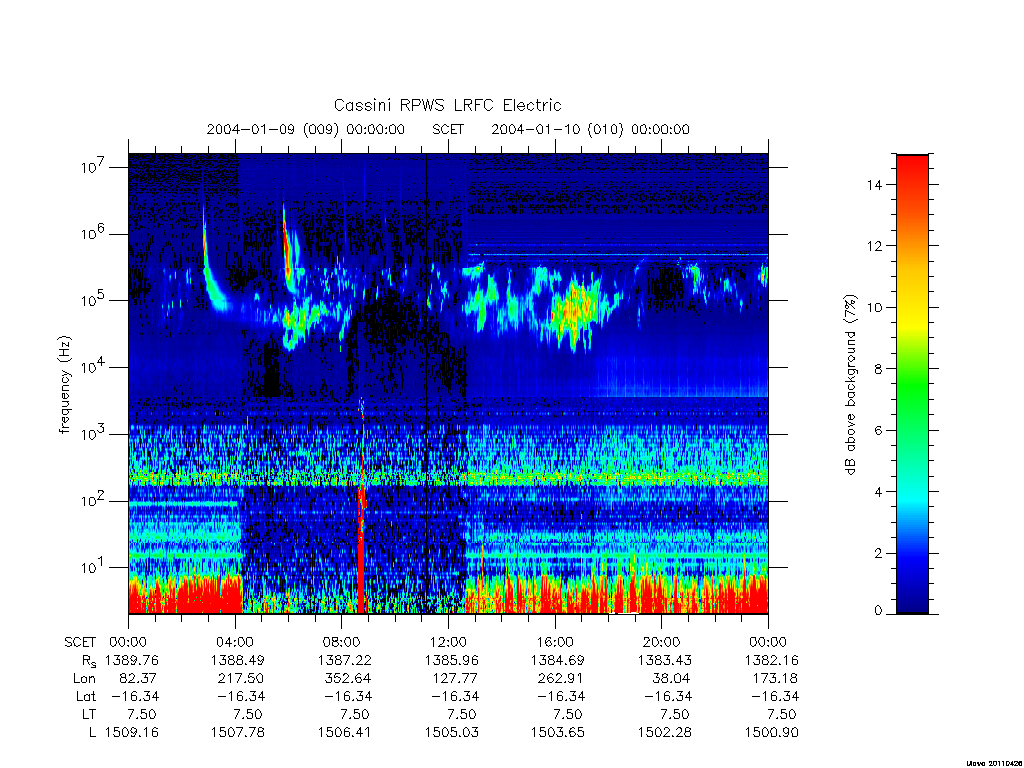Click the "Lat" row label
This screenshot has height=768, width=1024.
[86, 696]
